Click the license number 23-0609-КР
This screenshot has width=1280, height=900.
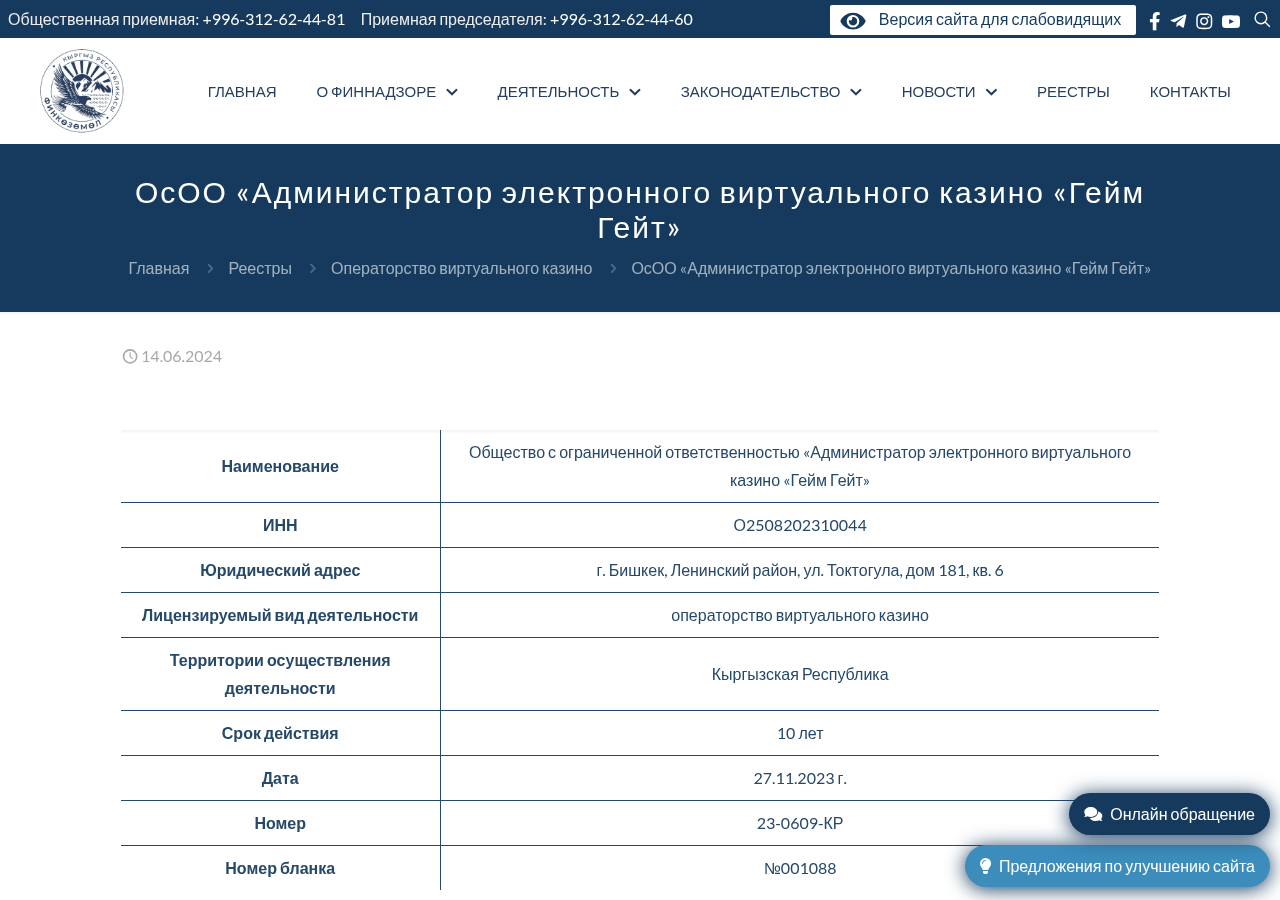[800, 823]
